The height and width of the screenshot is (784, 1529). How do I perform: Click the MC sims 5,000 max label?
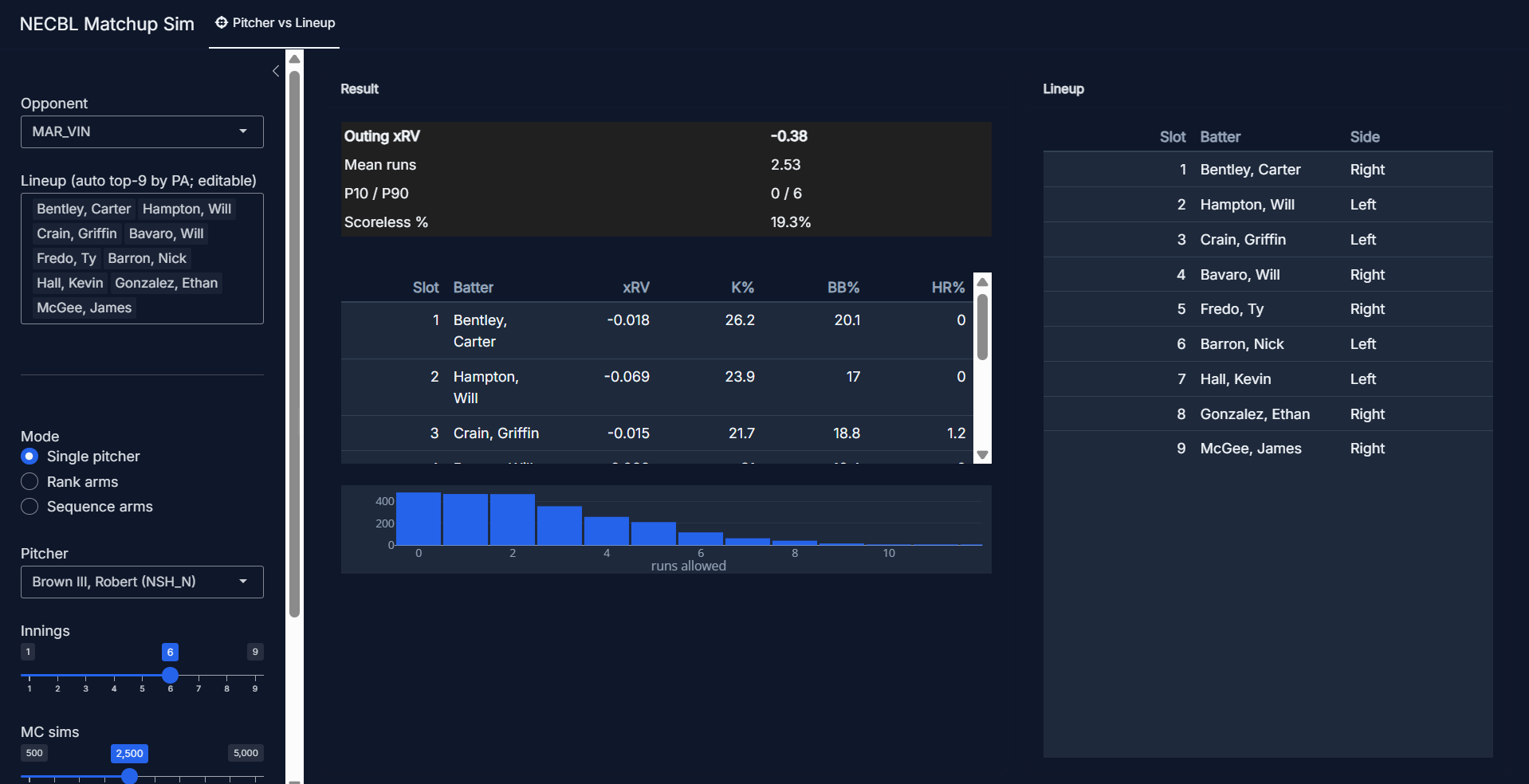pos(246,753)
